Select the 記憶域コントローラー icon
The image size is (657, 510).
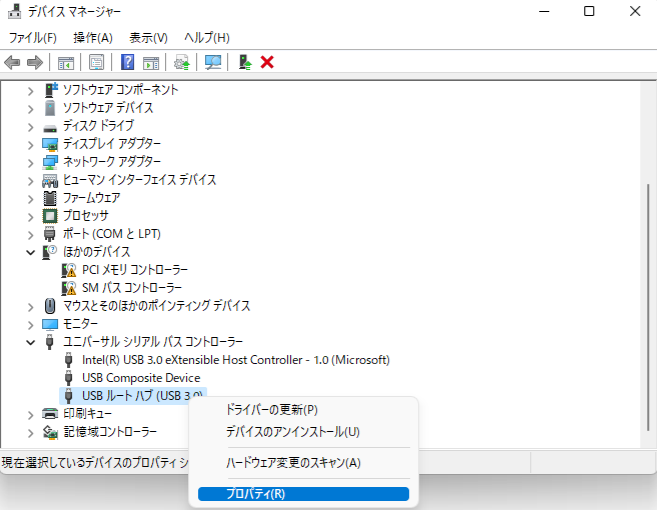click(x=50, y=432)
